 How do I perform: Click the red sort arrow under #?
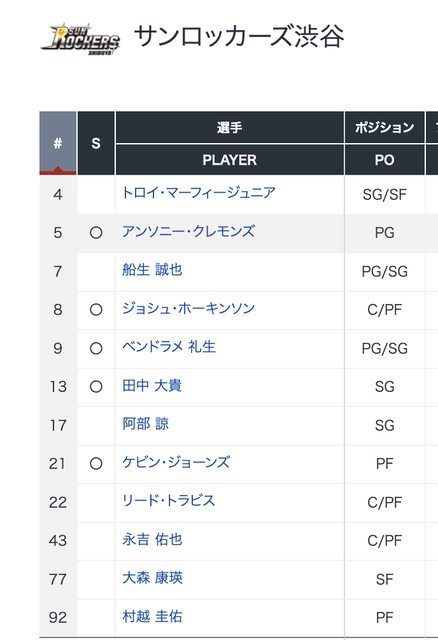[58, 170]
